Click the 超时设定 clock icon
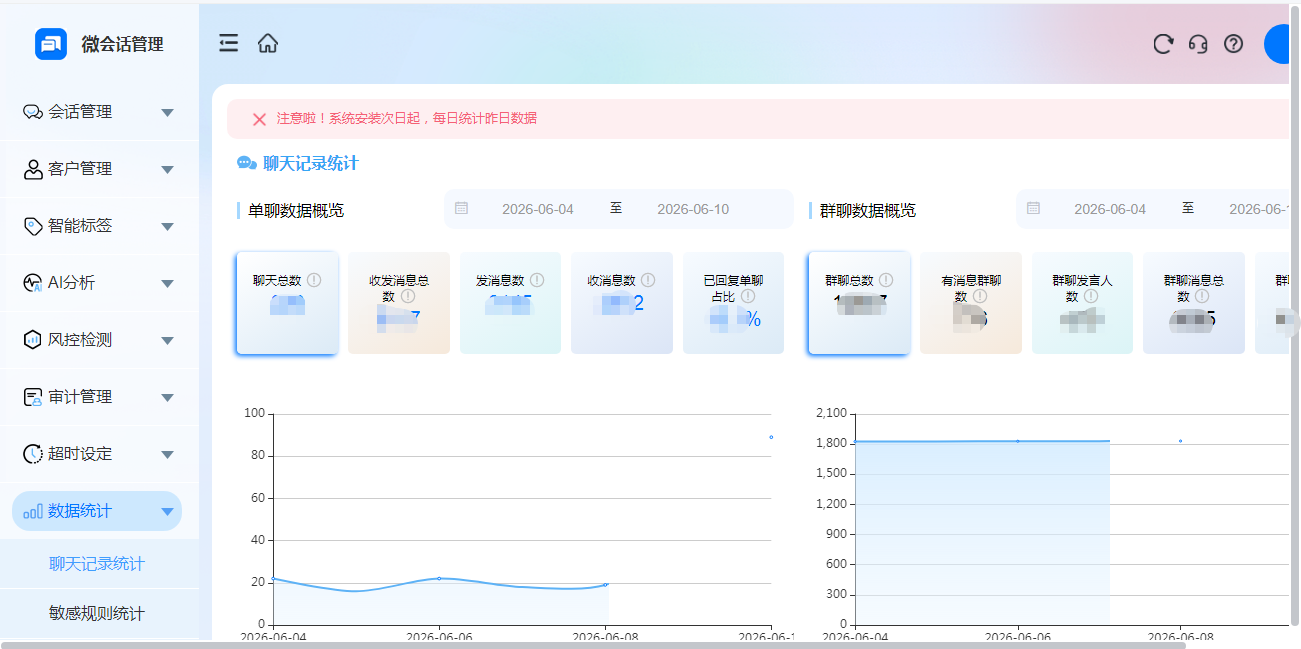This screenshot has height=649, width=1301. point(33,454)
